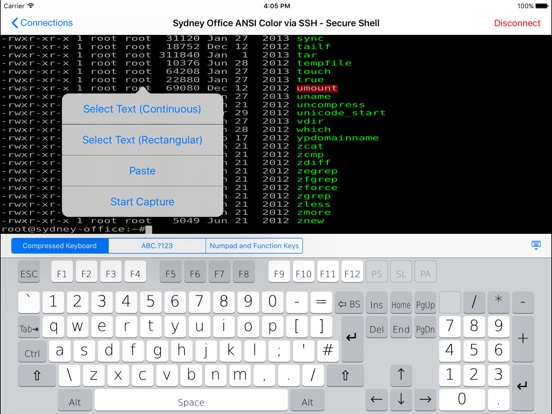
Task: Tap the main keyboard Return key
Action: point(352,339)
